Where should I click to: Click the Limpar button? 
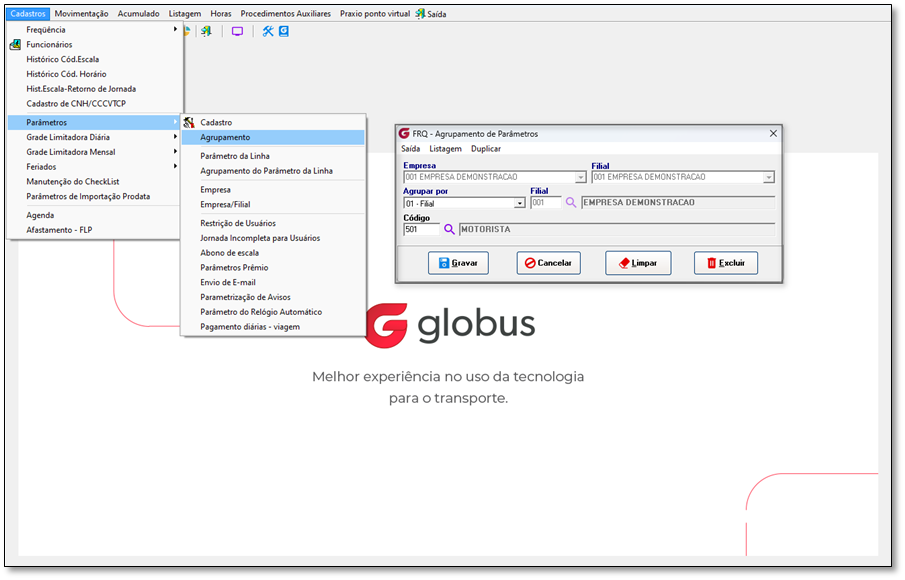[x=638, y=263]
